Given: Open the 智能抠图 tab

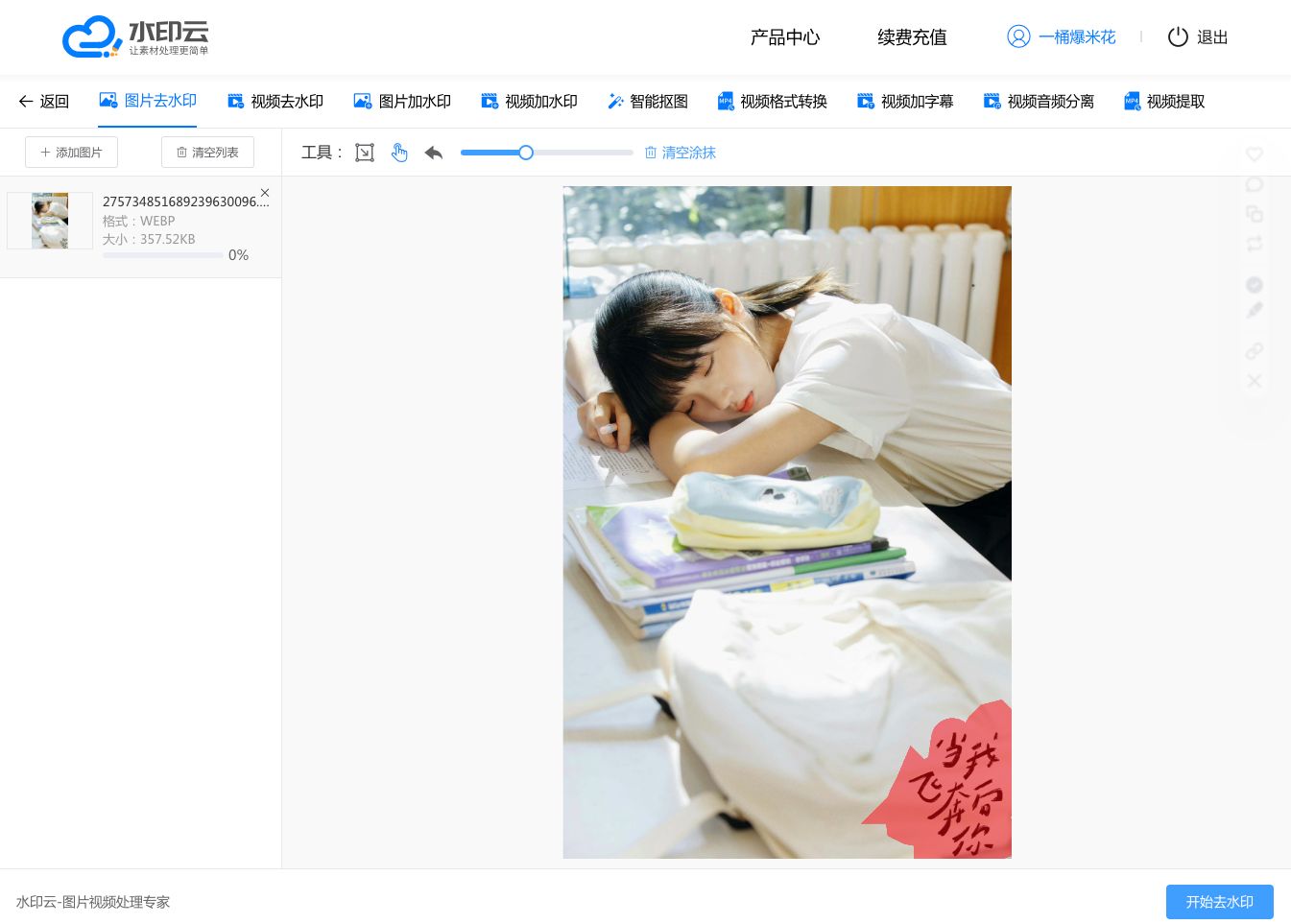Looking at the screenshot, I should pos(648,101).
